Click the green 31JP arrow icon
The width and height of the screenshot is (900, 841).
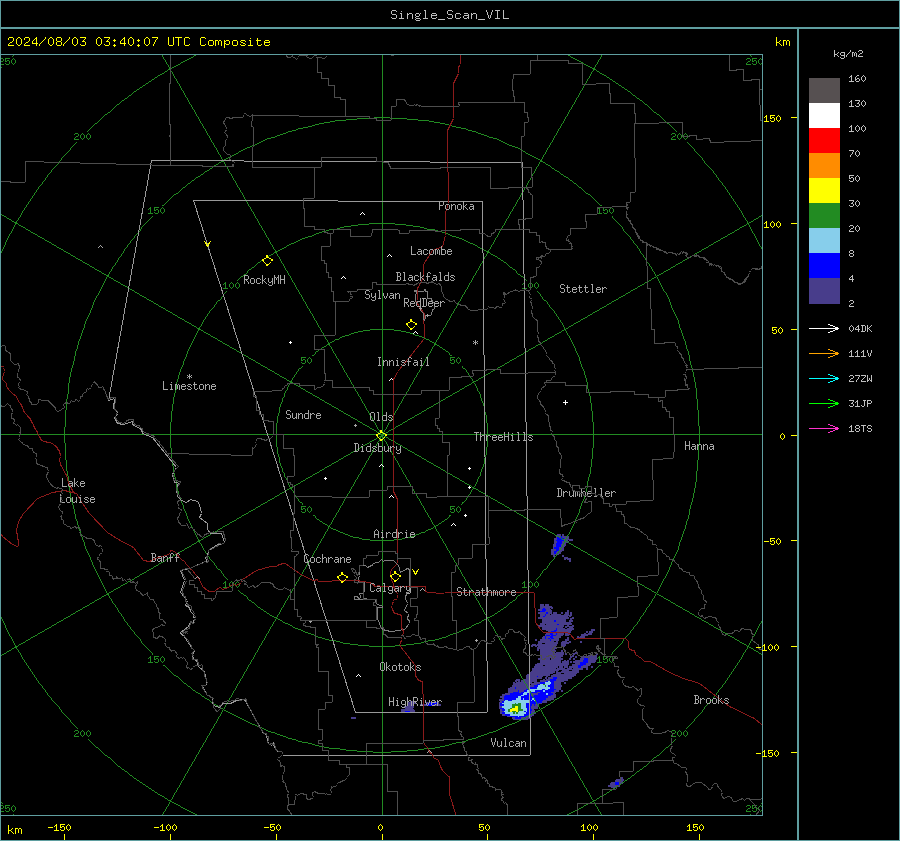click(824, 404)
